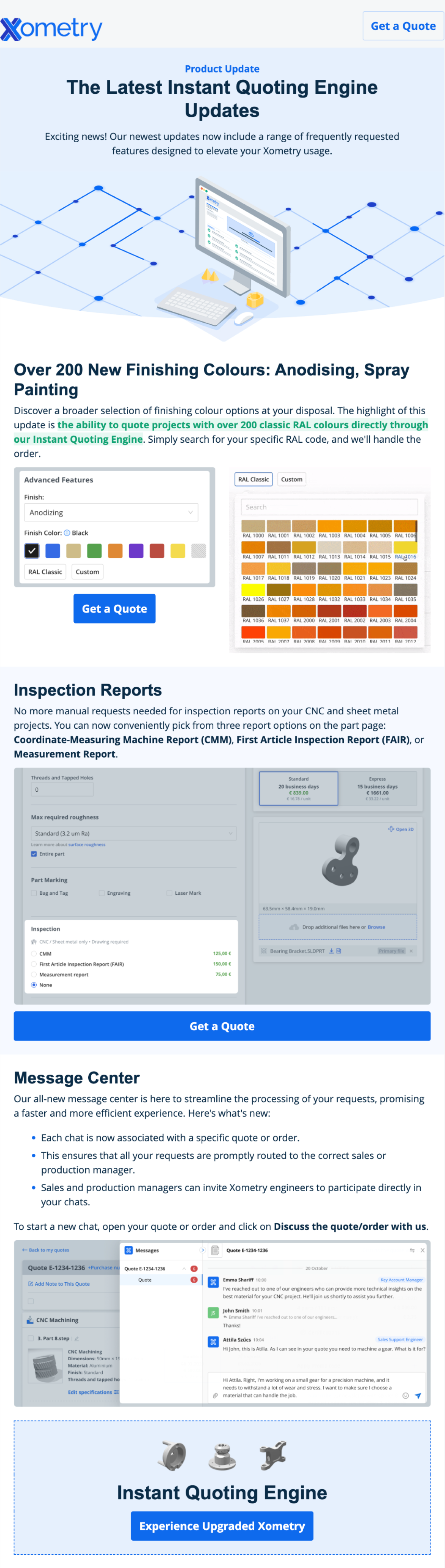This screenshot has width=445, height=1568.
Task: Collapse the Quote E-1234-1236 thread group
Action: point(185,1269)
